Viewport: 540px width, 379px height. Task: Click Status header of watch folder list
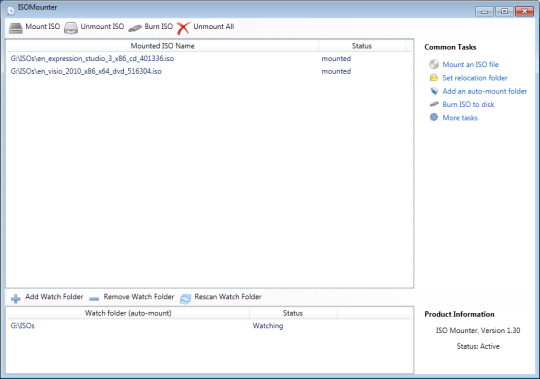pyautogui.click(x=293, y=313)
